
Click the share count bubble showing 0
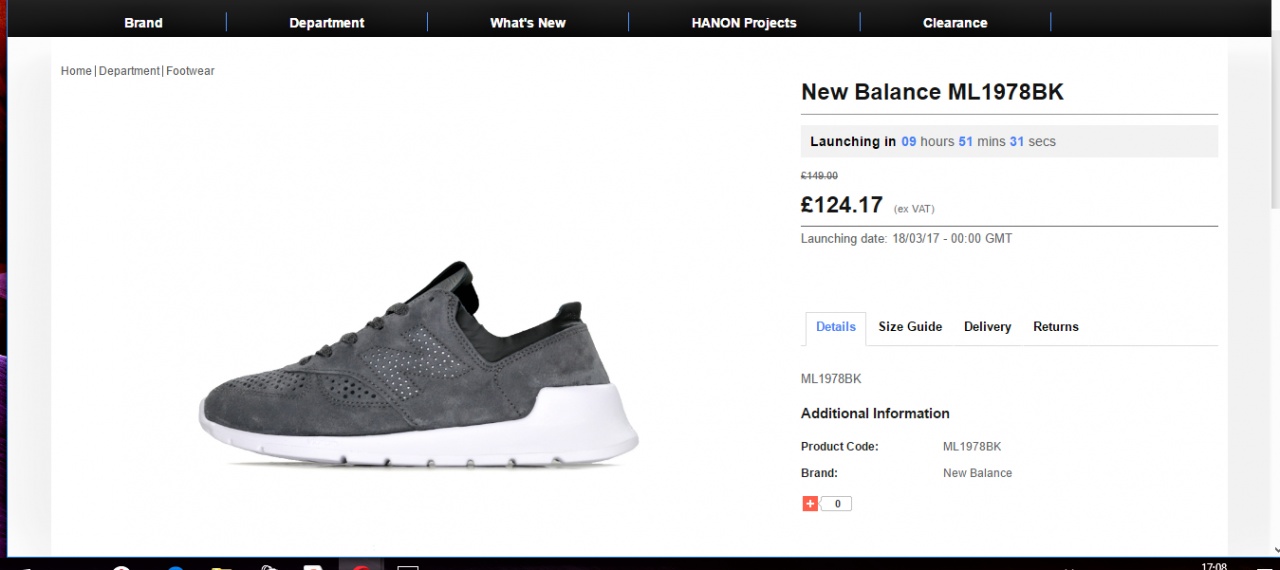tap(837, 504)
